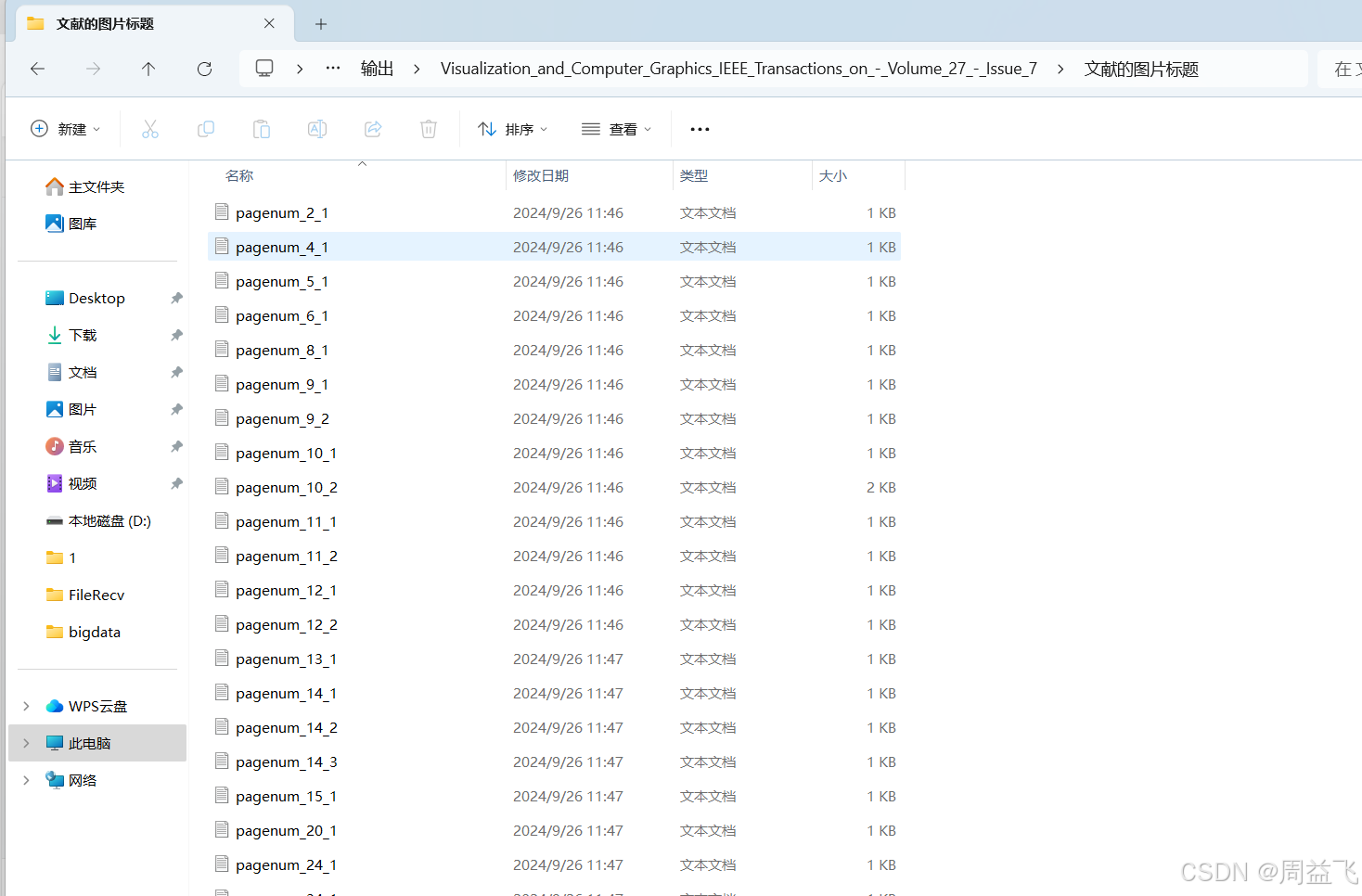Navigate back using the back arrow
This screenshot has height=896, width=1362.
(x=37, y=69)
